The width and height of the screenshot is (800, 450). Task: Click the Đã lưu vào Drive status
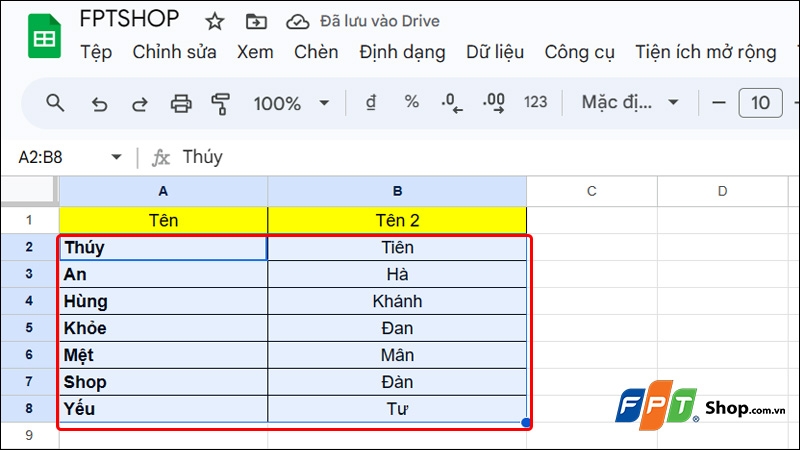coord(380,21)
